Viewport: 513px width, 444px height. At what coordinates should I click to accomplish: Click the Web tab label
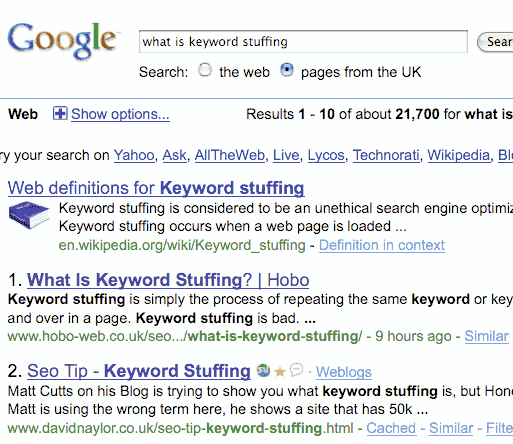[23, 114]
